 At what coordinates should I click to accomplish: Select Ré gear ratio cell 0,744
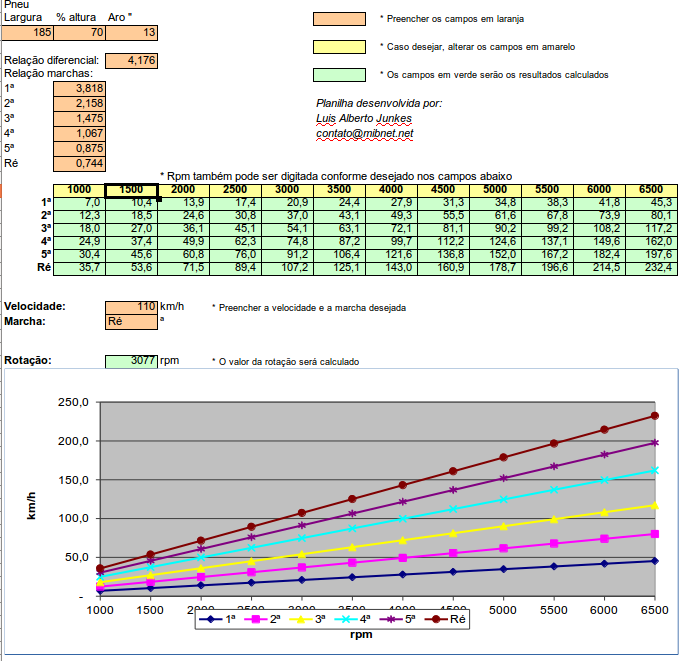pos(79,163)
